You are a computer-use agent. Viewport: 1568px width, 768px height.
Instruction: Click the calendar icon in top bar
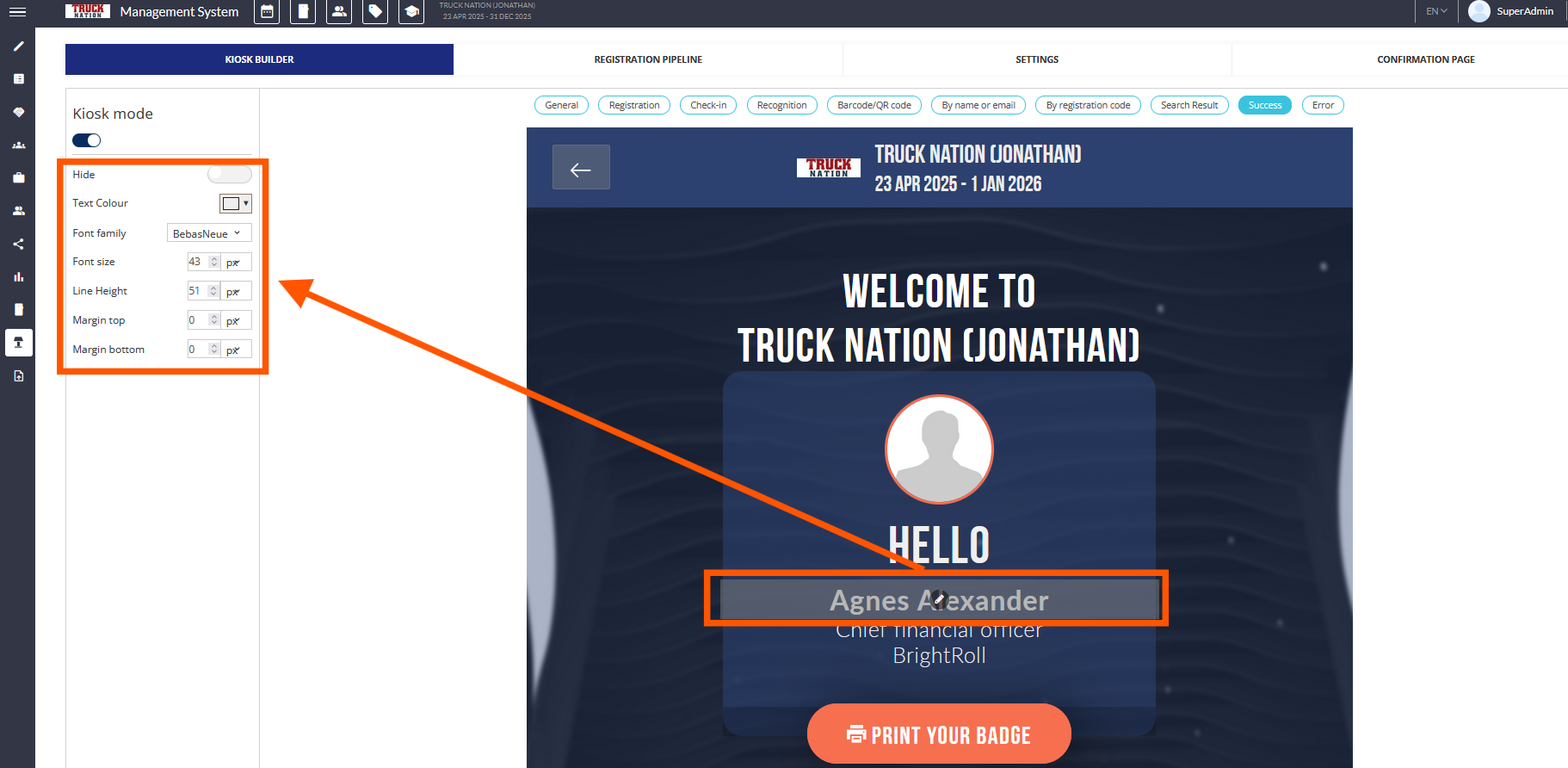click(x=267, y=12)
